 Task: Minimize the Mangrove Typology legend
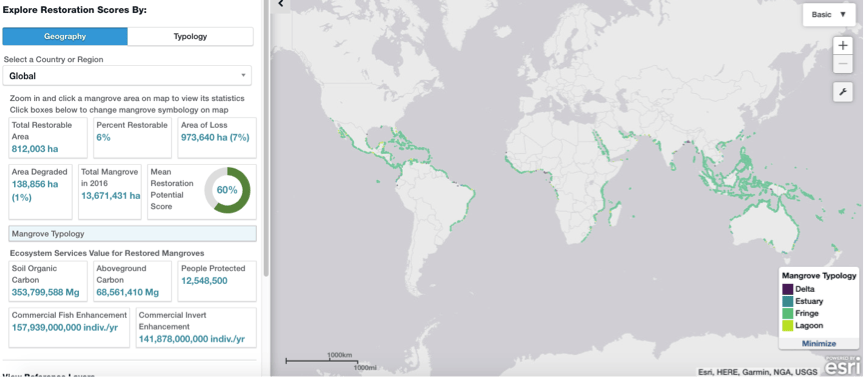pos(819,343)
